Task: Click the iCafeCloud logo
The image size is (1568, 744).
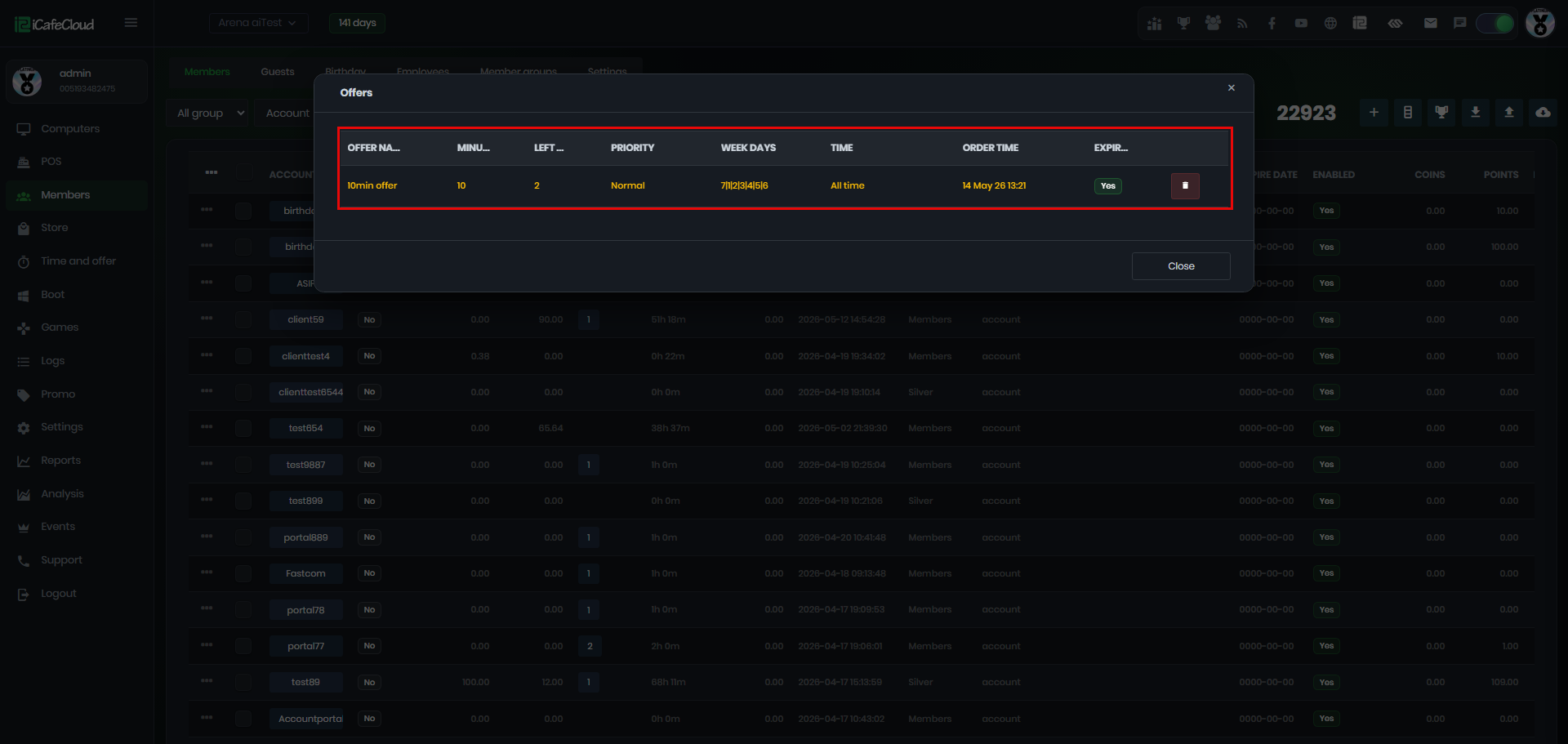Action: [x=54, y=24]
